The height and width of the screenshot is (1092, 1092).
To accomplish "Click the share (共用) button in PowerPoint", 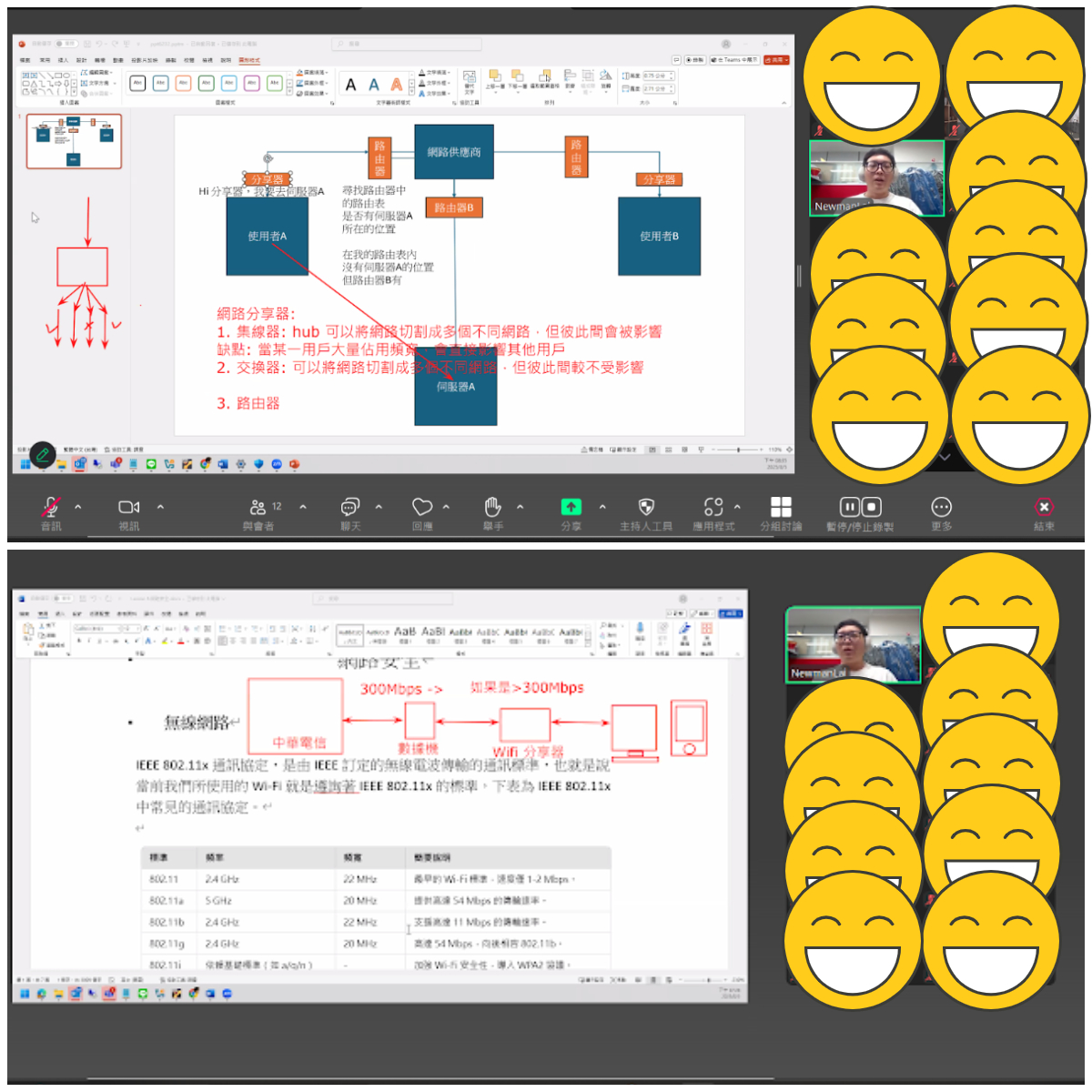I will (x=776, y=60).
